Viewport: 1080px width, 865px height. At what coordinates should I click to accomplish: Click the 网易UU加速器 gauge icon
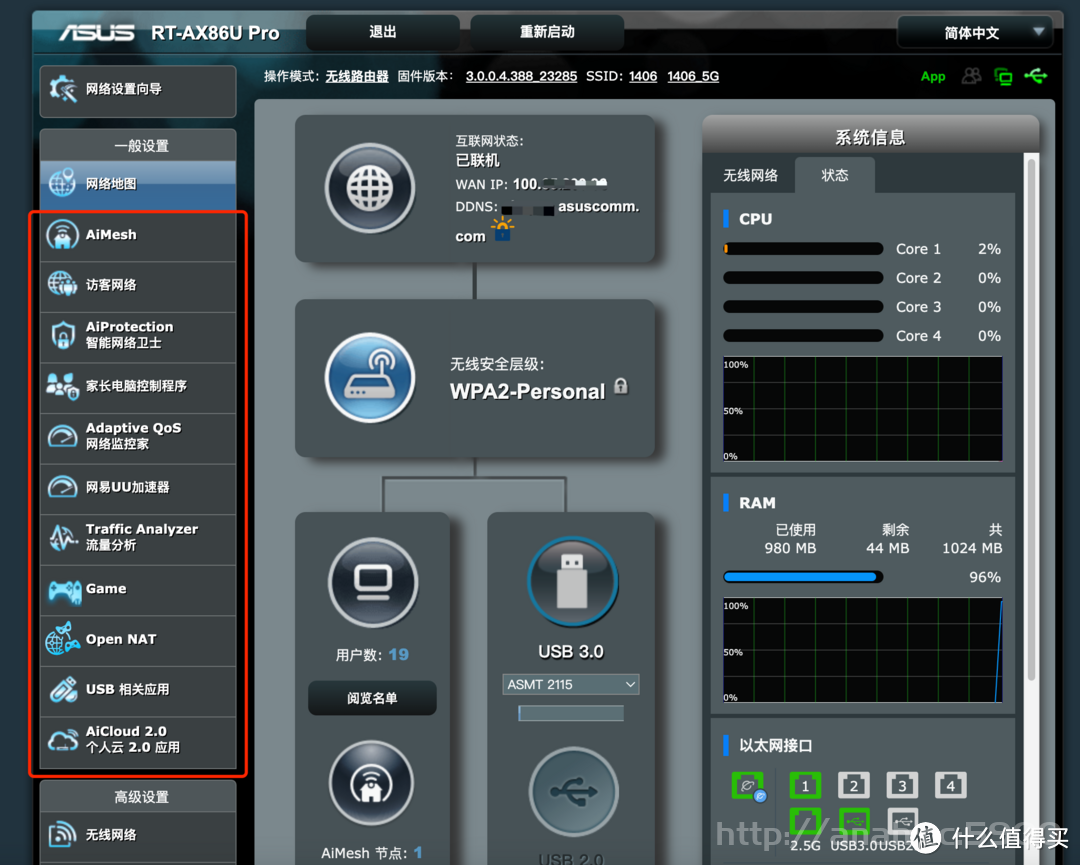pos(62,487)
